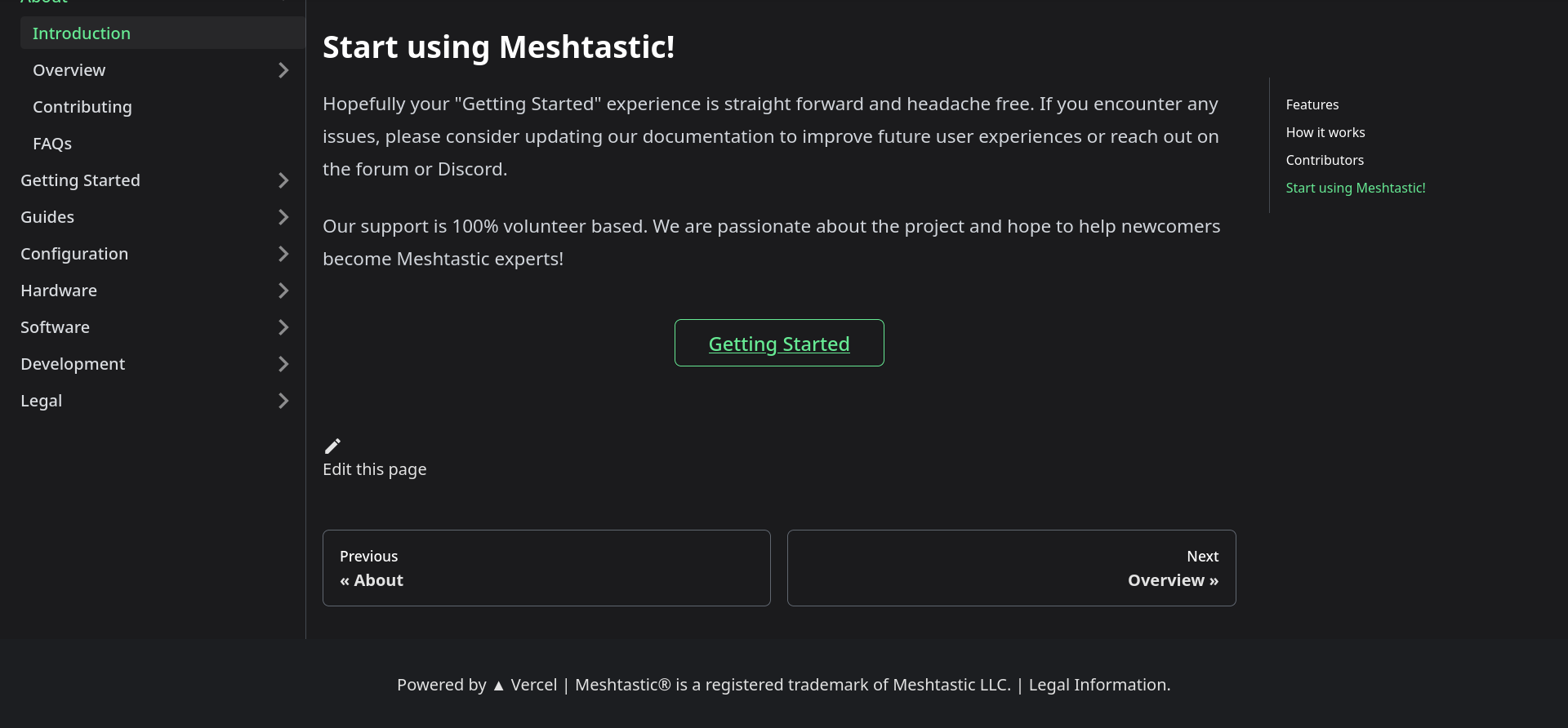Expand the Getting Started chevron
This screenshot has width=1568, height=728.
[283, 180]
